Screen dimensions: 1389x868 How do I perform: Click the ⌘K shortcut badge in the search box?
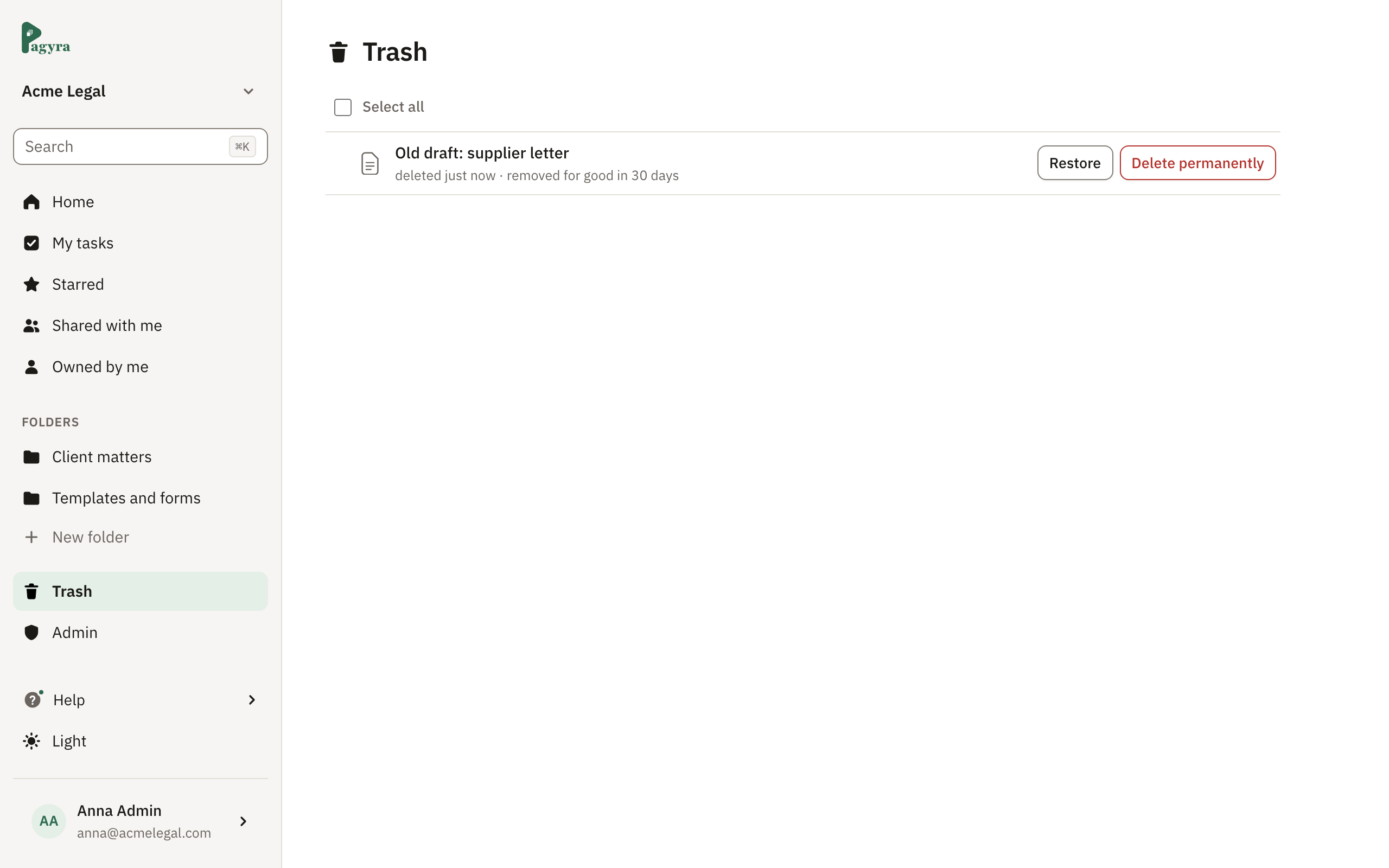(242, 146)
